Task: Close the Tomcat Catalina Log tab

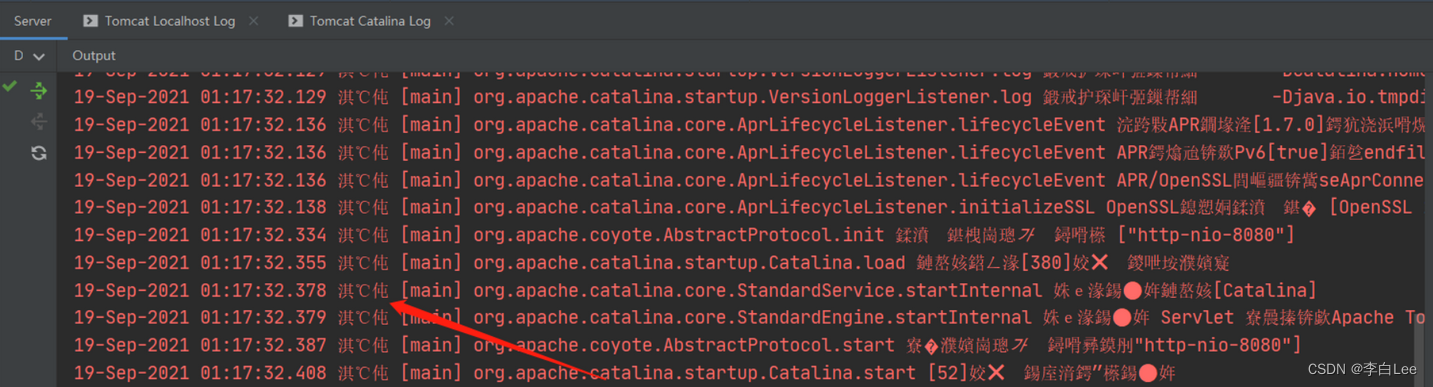Action: click(x=448, y=20)
